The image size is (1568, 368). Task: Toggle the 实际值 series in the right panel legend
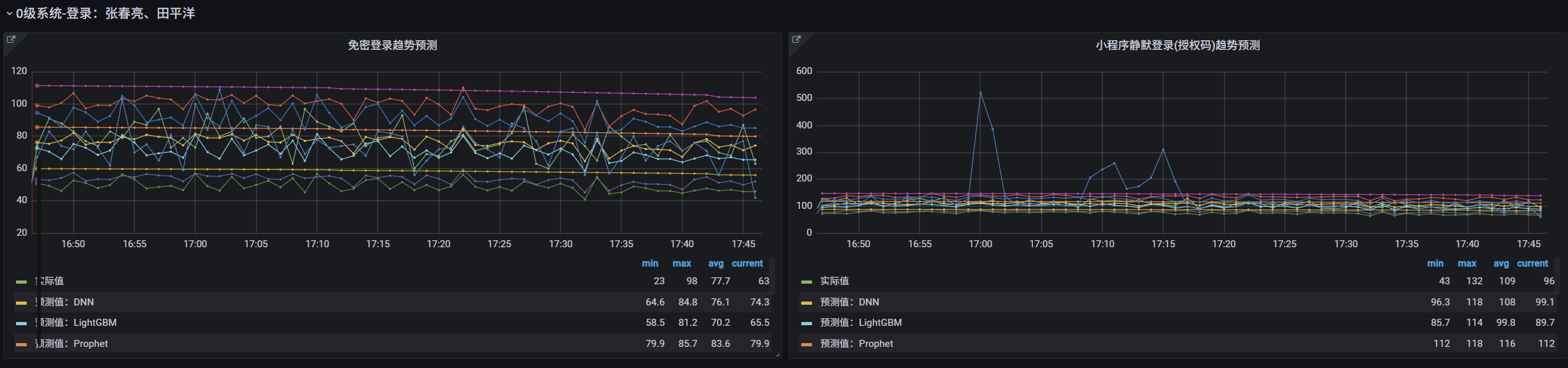coord(834,281)
